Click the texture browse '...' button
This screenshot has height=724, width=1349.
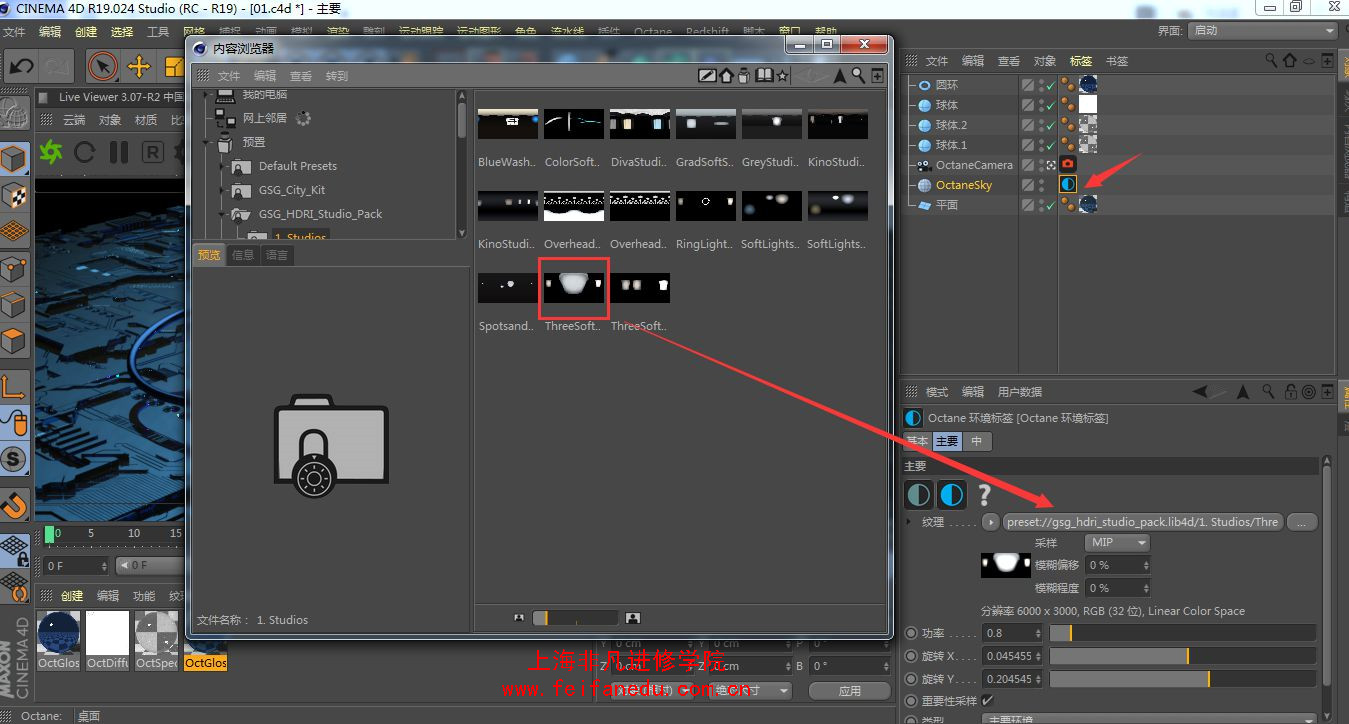tap(1302, 522)
